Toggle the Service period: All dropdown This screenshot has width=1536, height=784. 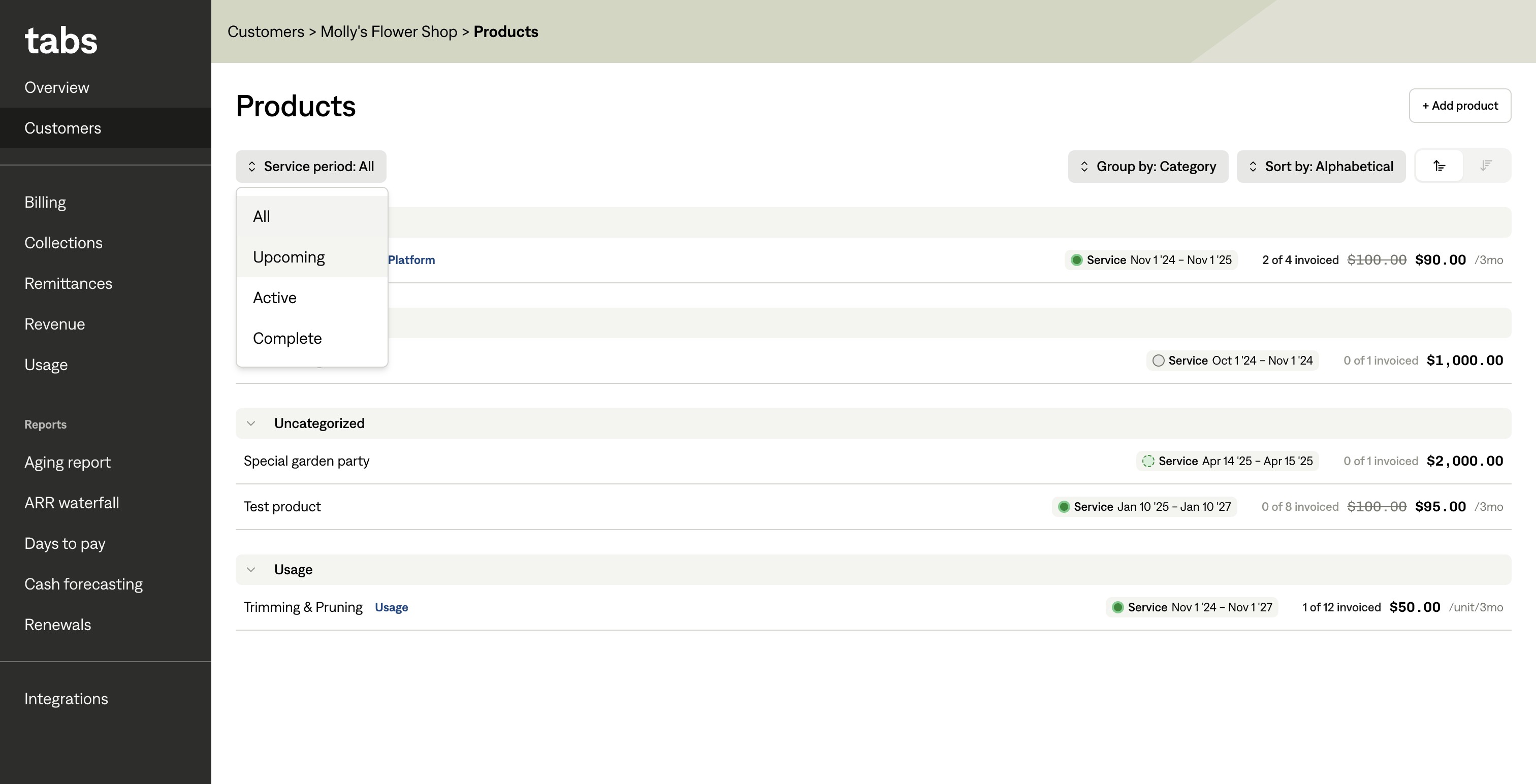point(311,167)
